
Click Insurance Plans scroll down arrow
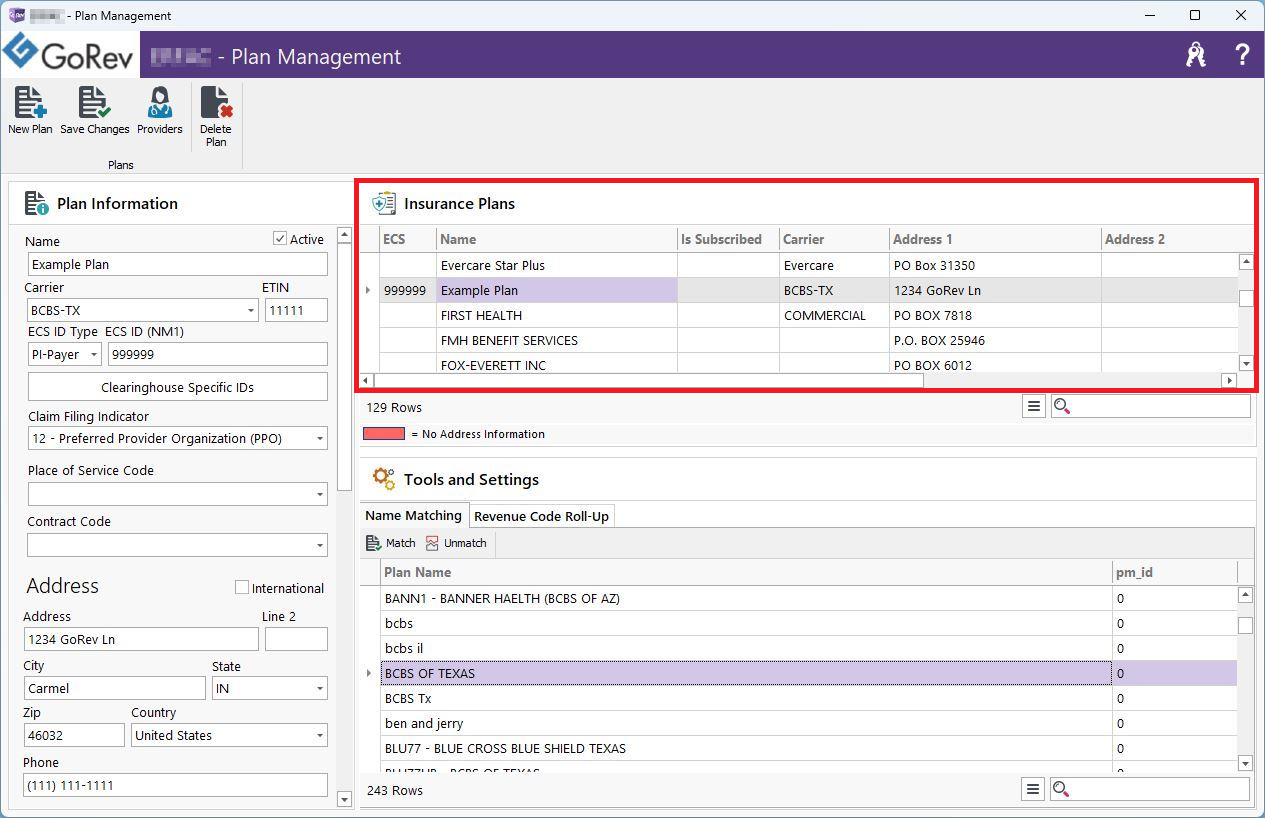pyautogui.click(x=1246, y=363)
